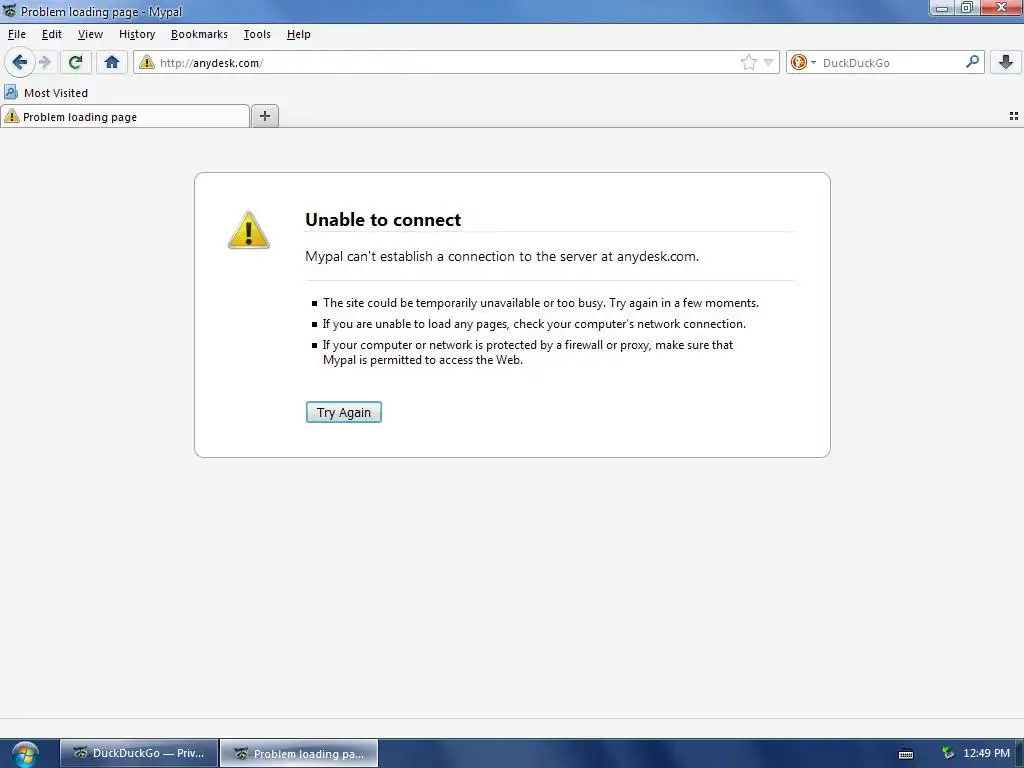This screenshot has height=768, width=1024.
Task: Click the Problem loading page taskbar button
Action: point(299,753)
